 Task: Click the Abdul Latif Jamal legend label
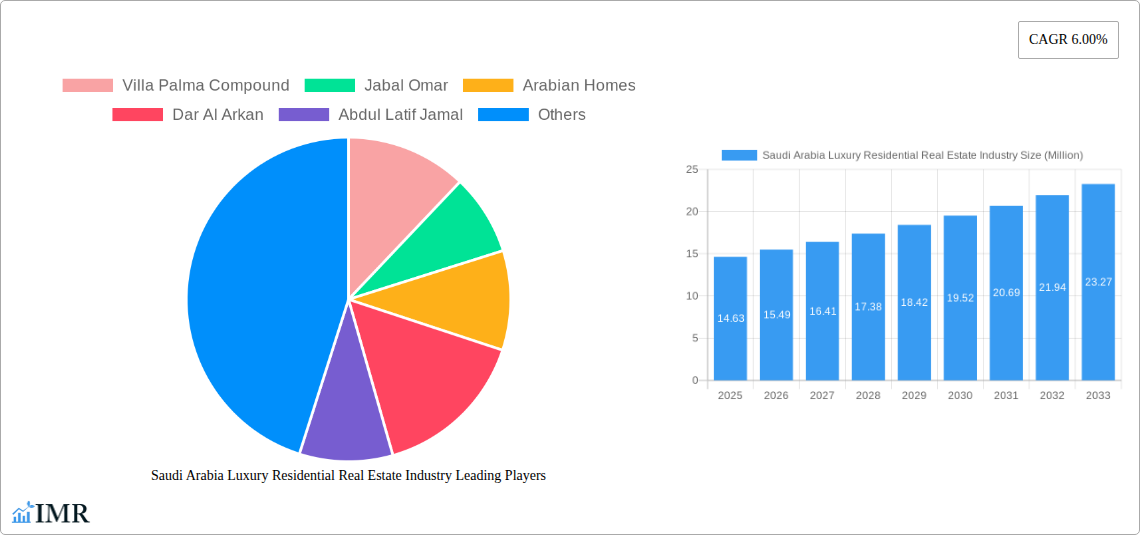tap(400, 115)
